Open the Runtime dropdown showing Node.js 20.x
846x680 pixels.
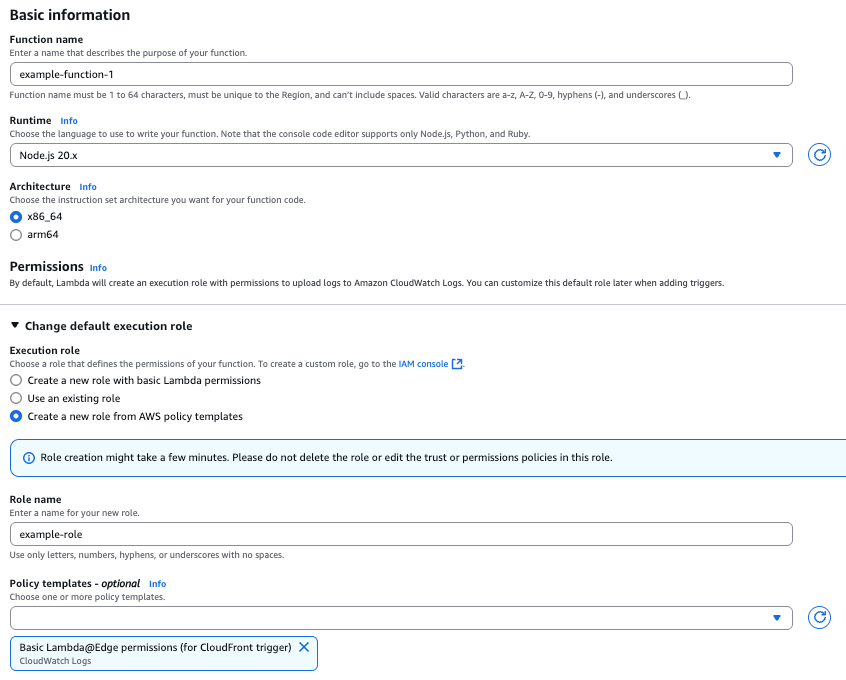(400, 155)
